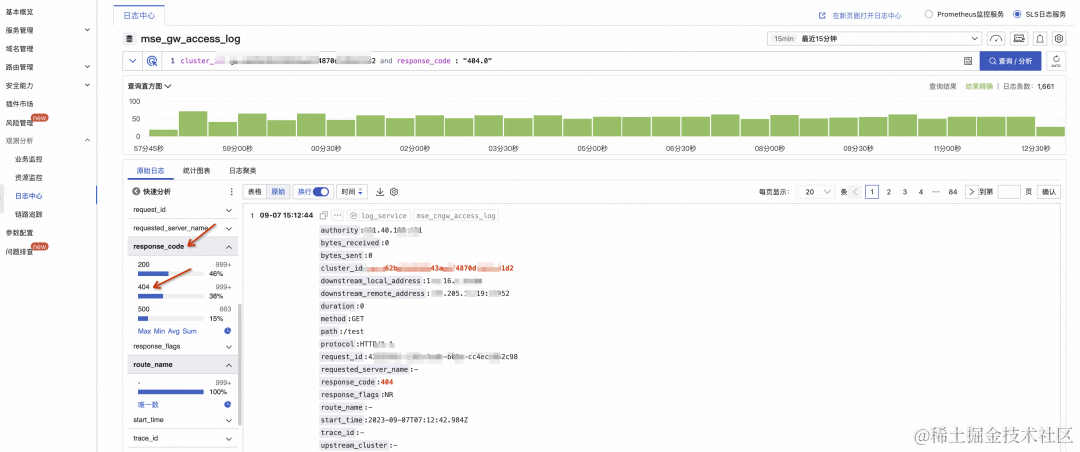
Task: Select SLS日志服务 radio button
Action: point(1017,14)
